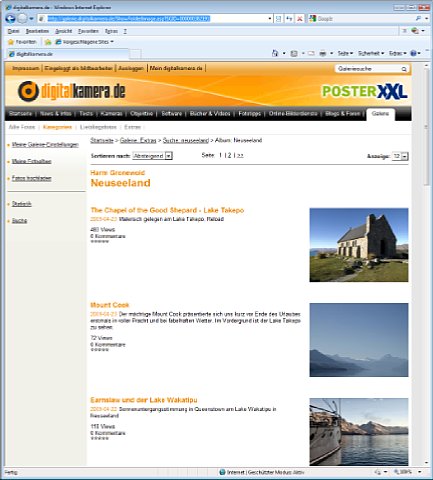Open the recent pages dropdown beside Forward
Viewport: 433px width, 480px height.
click(31, 19)
